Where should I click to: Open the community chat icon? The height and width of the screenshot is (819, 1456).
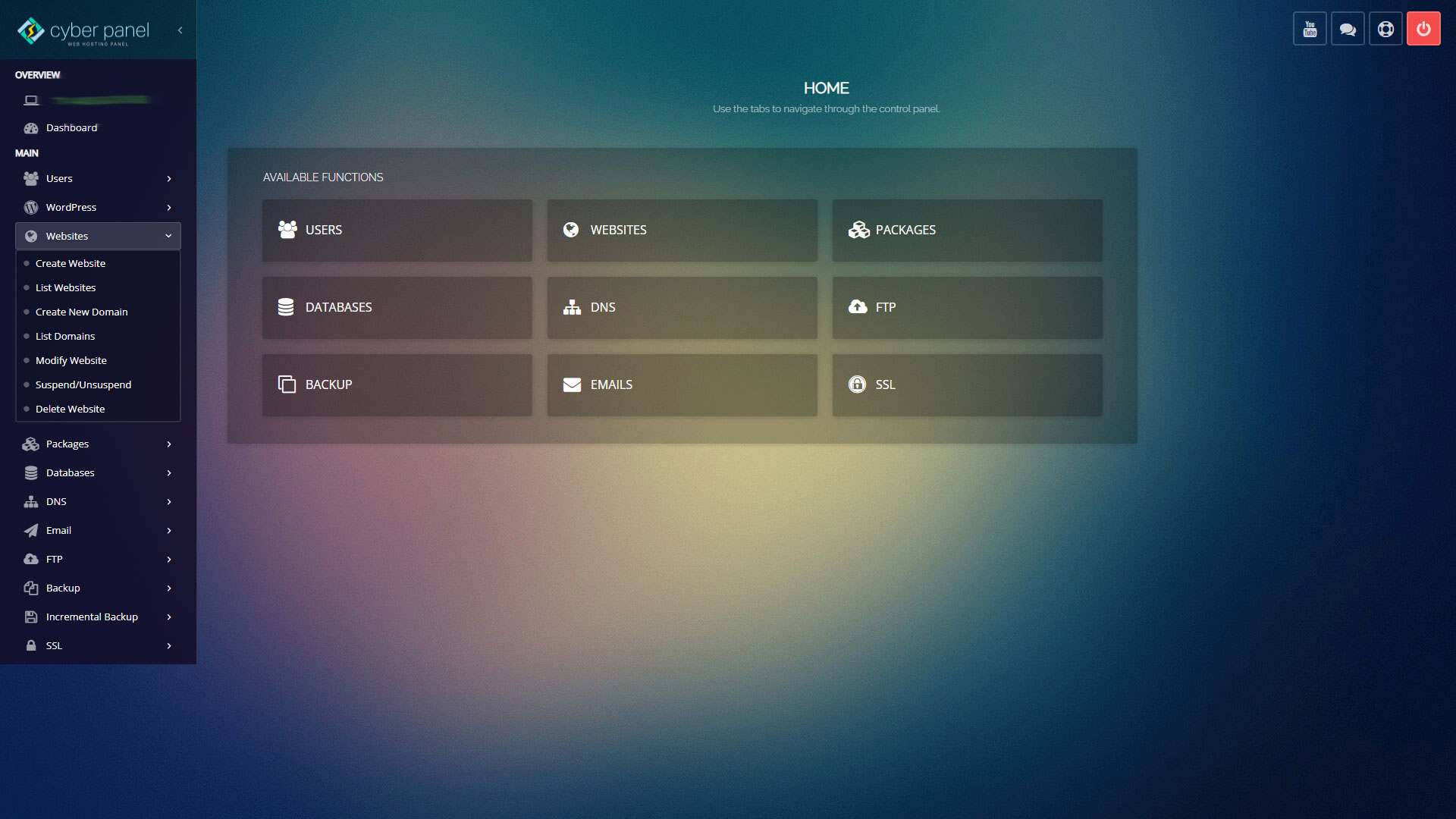click(1348, 29)
